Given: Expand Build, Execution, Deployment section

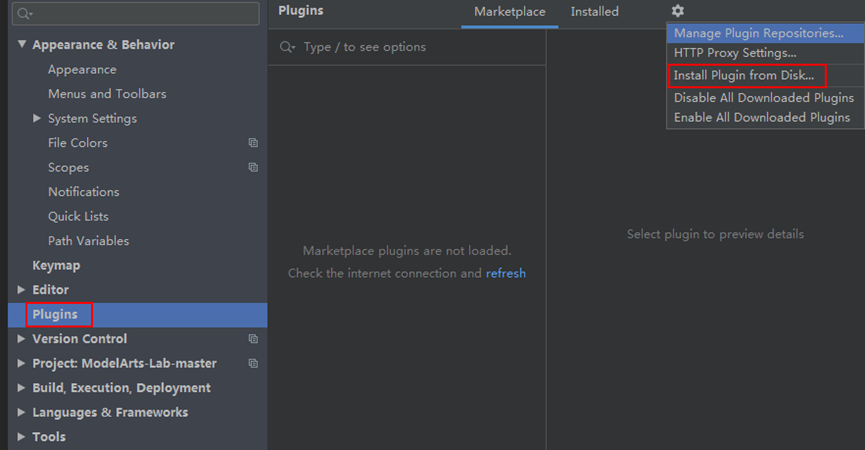Looking at the screenshot, I should pyautogui.click(x=22, y=388).
